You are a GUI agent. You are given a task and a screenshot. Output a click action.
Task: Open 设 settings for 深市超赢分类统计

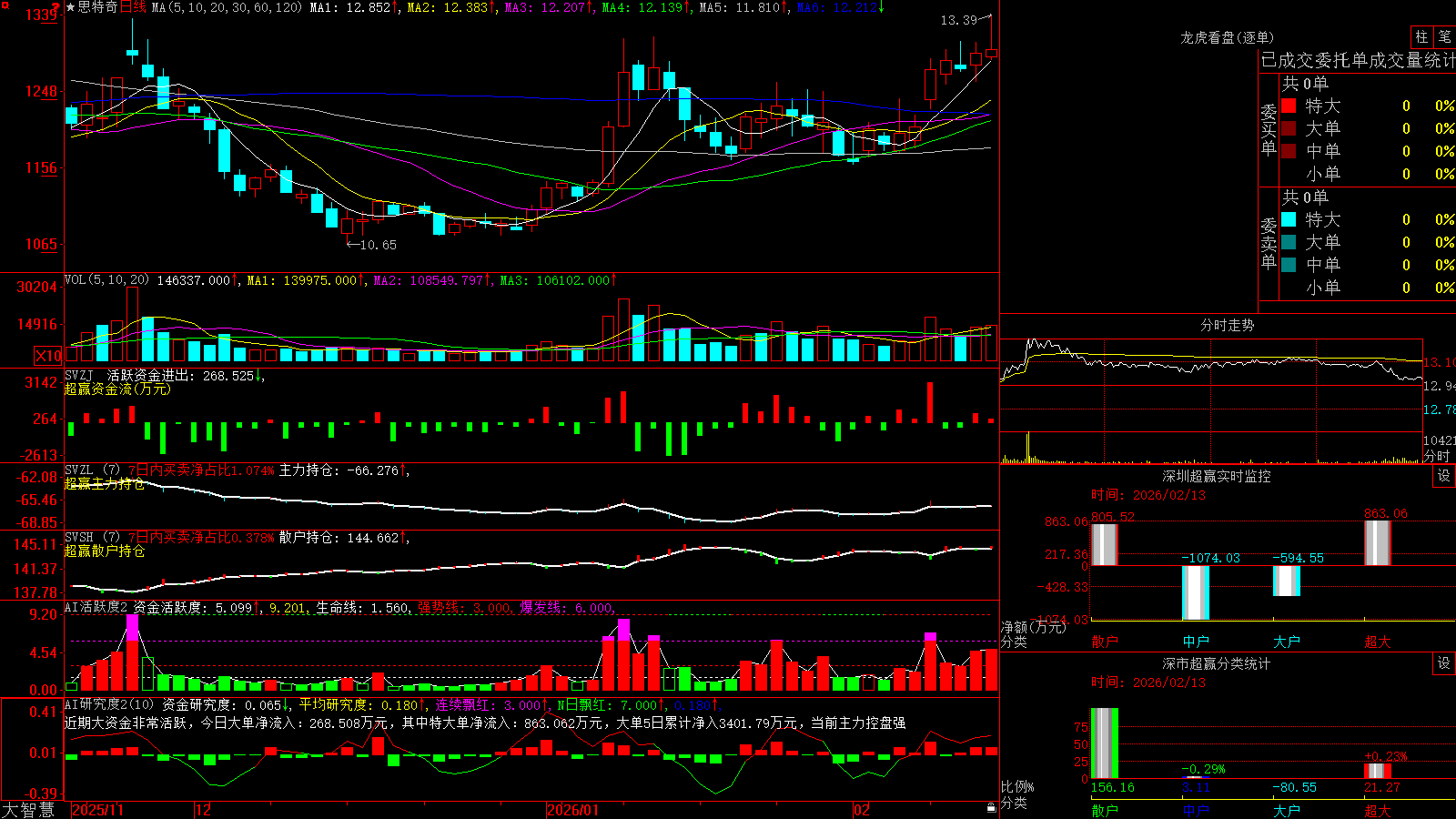pos(1444,663)
